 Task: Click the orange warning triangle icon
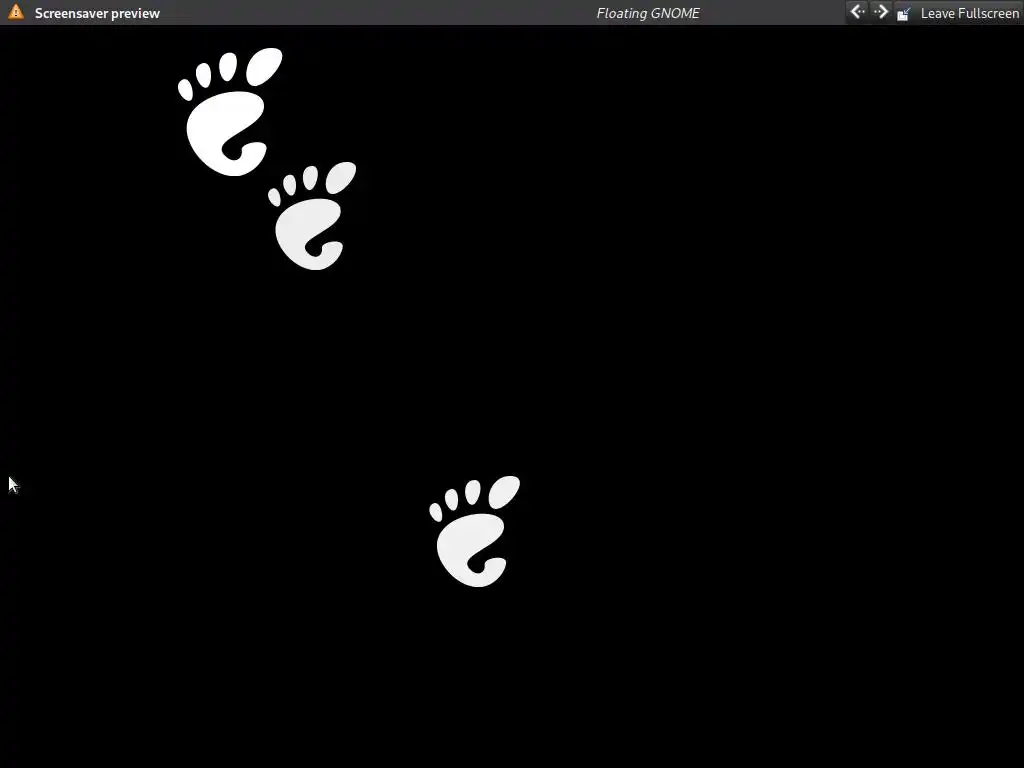16,12
